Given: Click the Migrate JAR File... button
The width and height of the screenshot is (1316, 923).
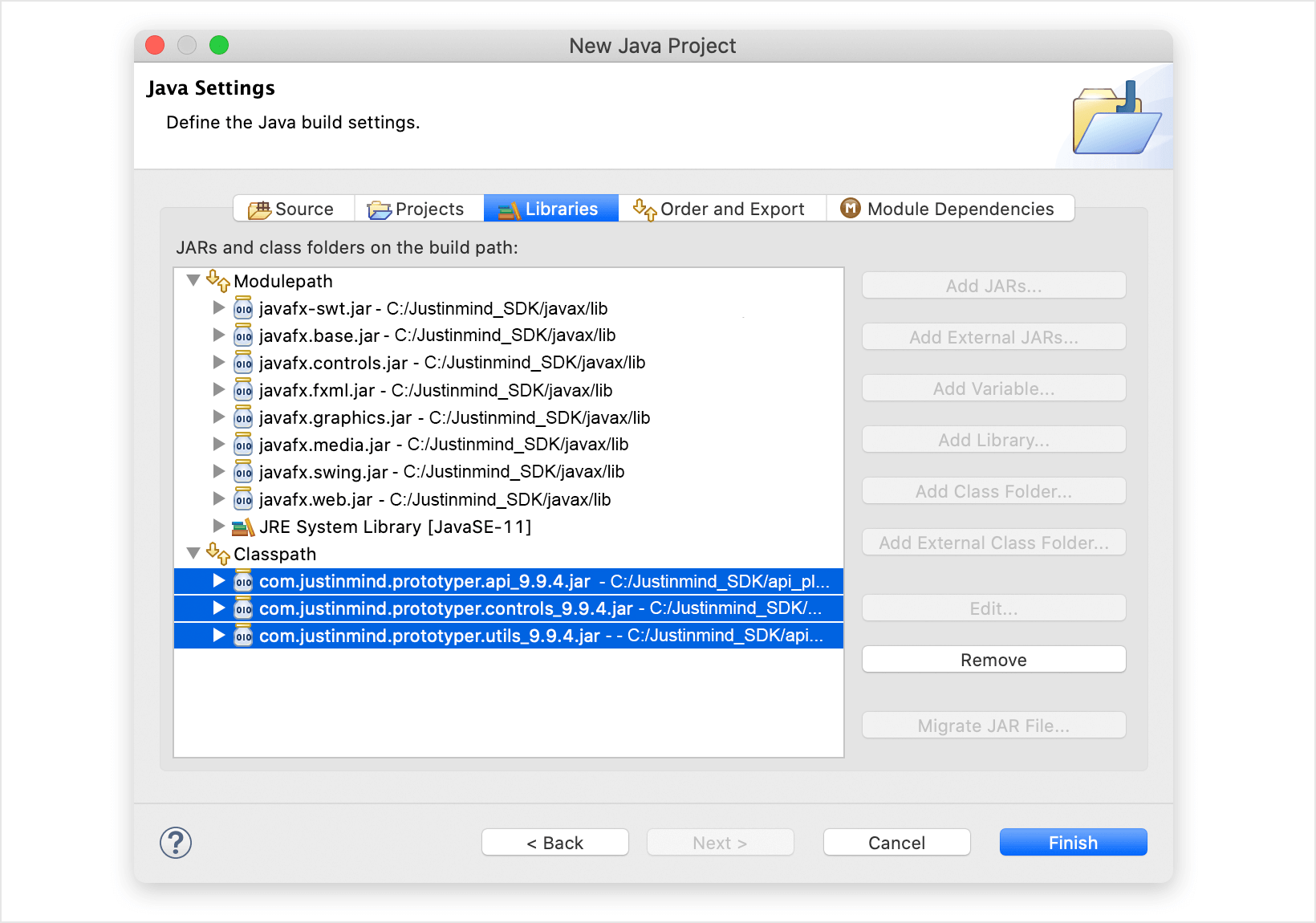Looking at the screenshot, I should click(x=993, y=726).
